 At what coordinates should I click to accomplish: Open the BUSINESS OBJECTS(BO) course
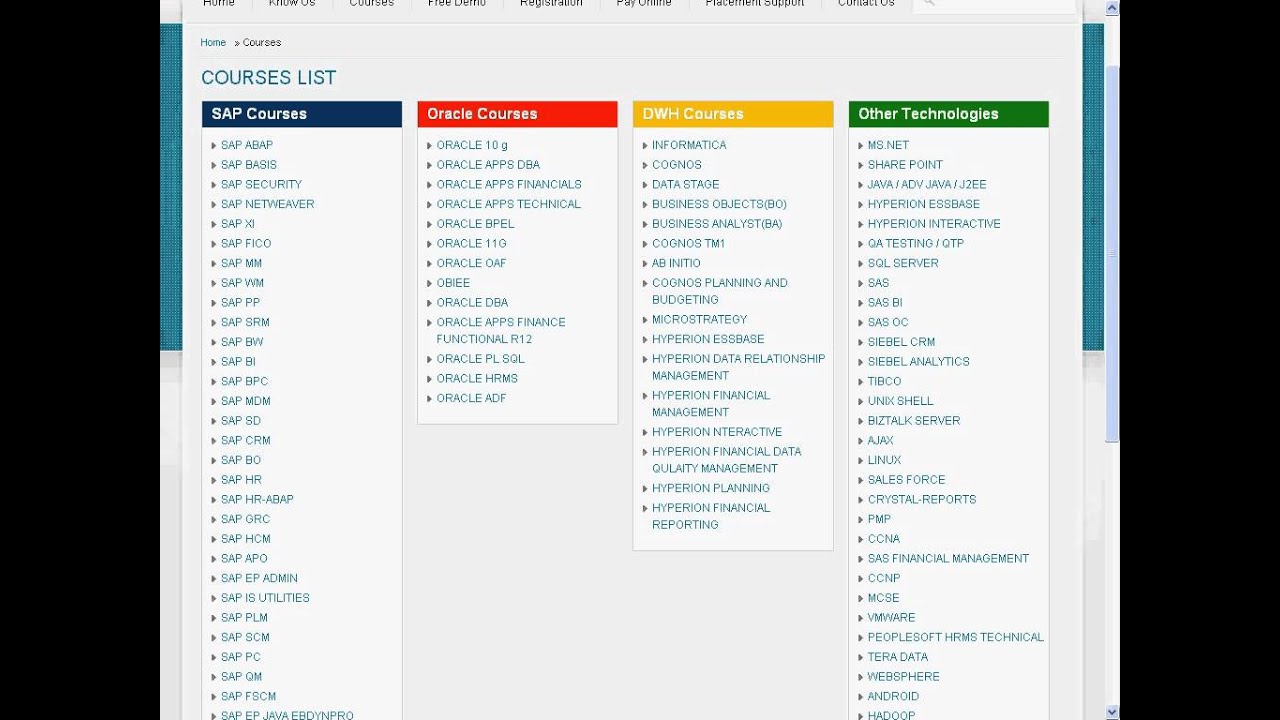pyautogui.click(x=719, y=204)
